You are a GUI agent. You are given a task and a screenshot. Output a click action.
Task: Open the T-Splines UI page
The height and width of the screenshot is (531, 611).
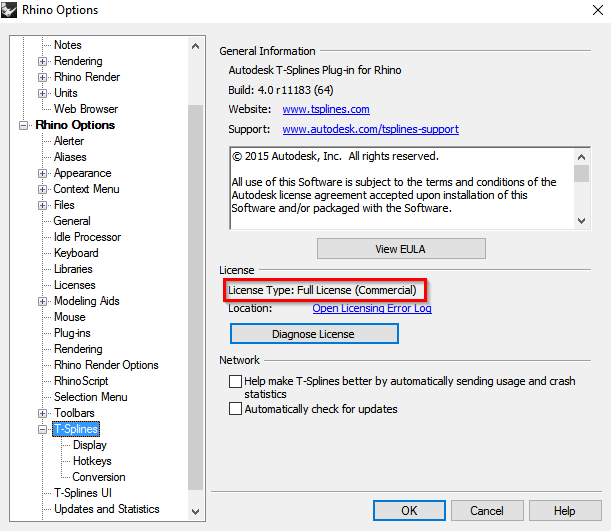click(83, 493)
